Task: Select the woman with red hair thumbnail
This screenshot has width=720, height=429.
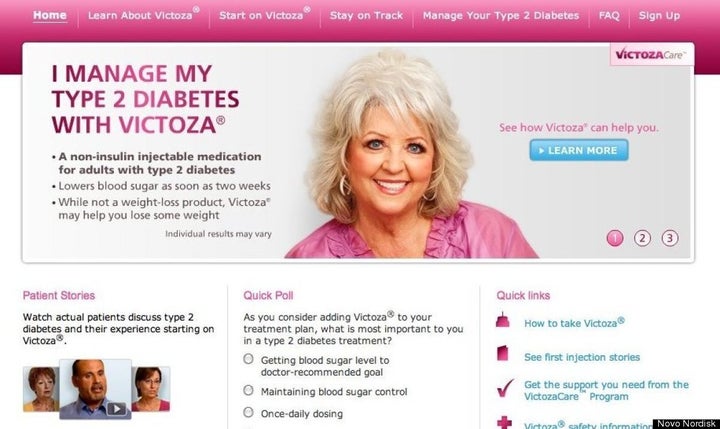Action: [41, 389]
